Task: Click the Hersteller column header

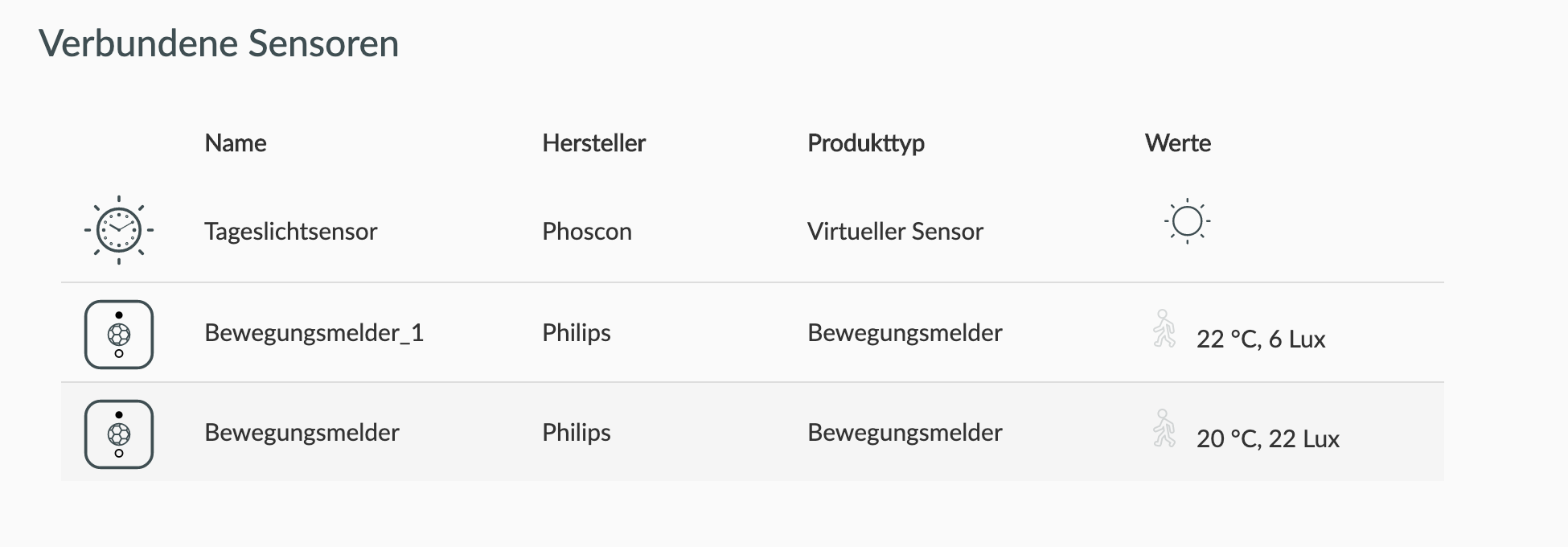Action: coord(593,143)
